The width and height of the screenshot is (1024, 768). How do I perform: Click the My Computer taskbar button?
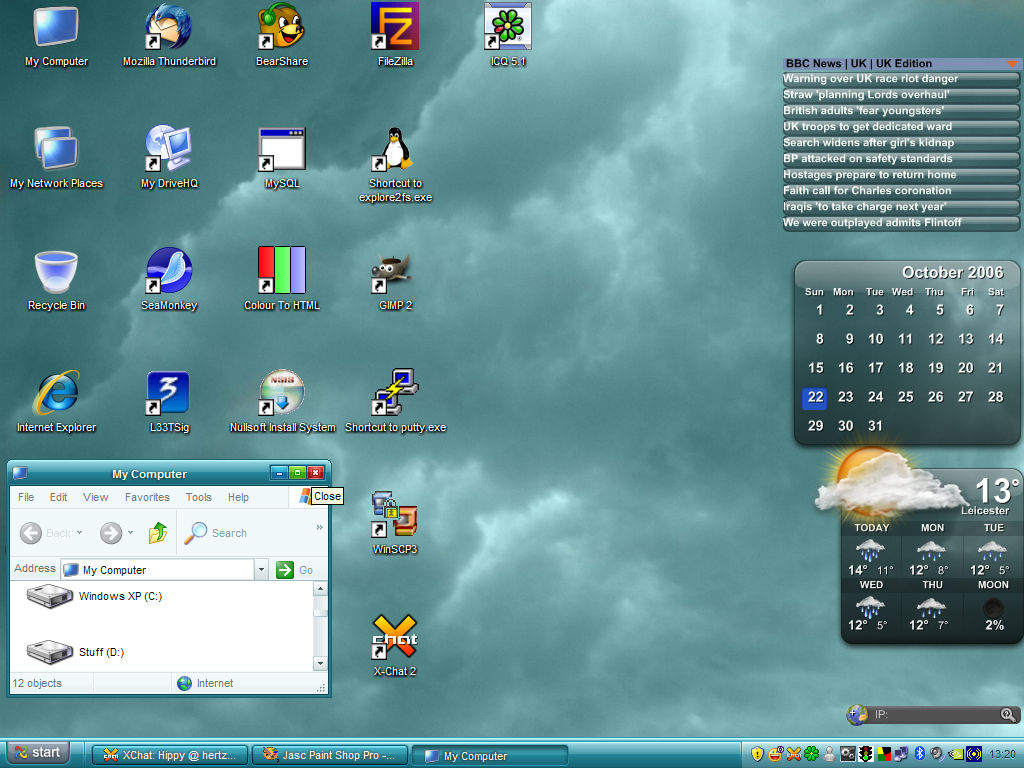click(x=490, y=756)
